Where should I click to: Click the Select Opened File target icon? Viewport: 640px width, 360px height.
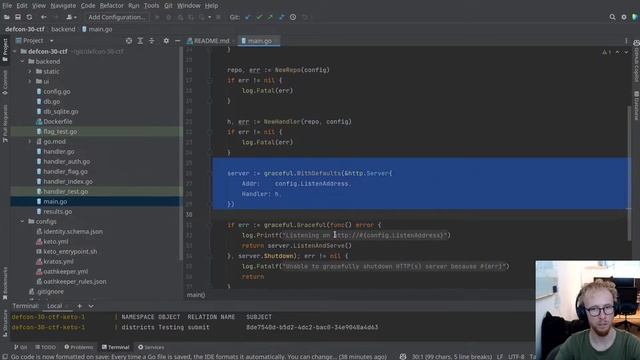[129, 41]
